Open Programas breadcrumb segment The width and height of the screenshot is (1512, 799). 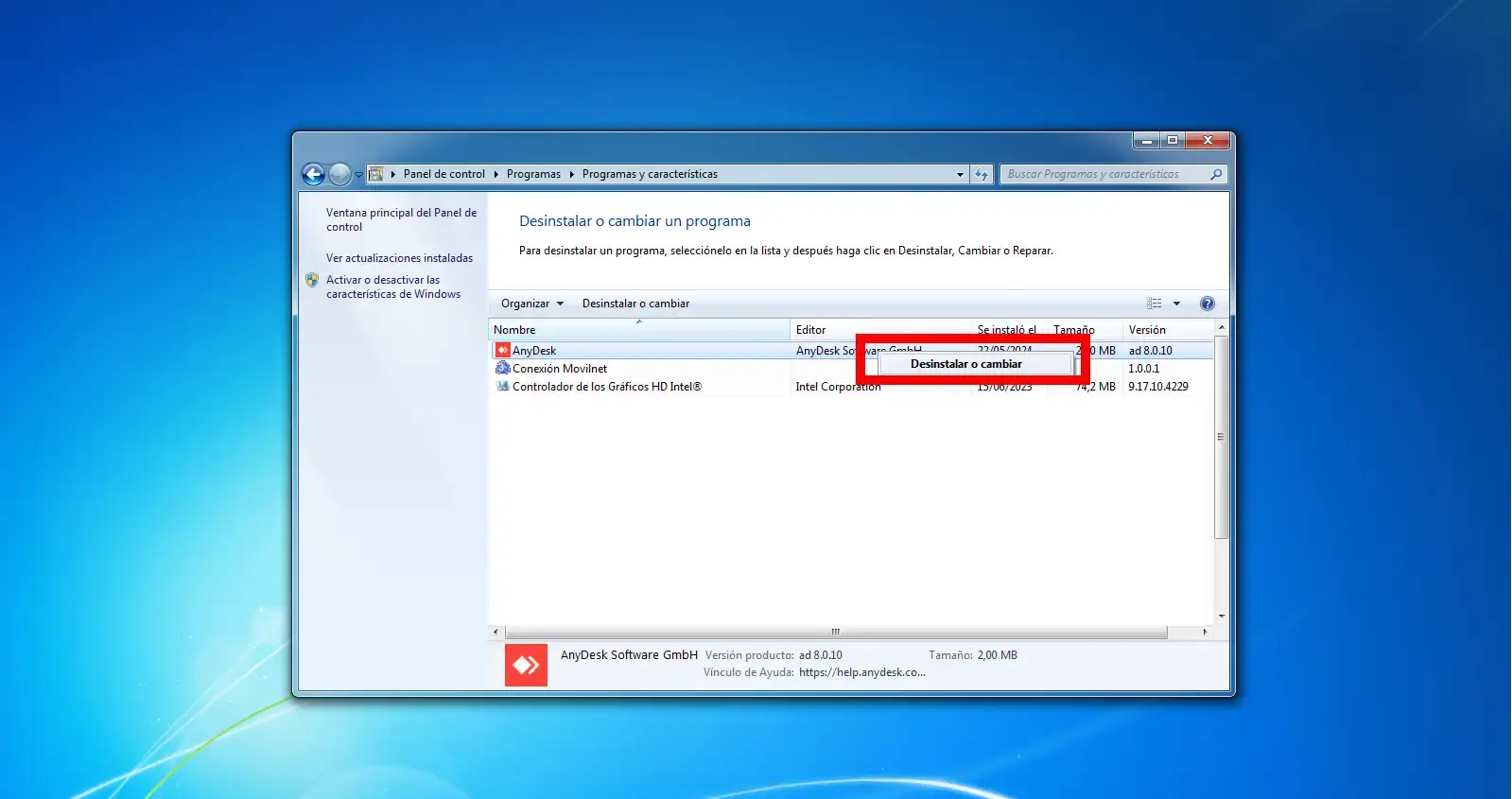(533, 174)
